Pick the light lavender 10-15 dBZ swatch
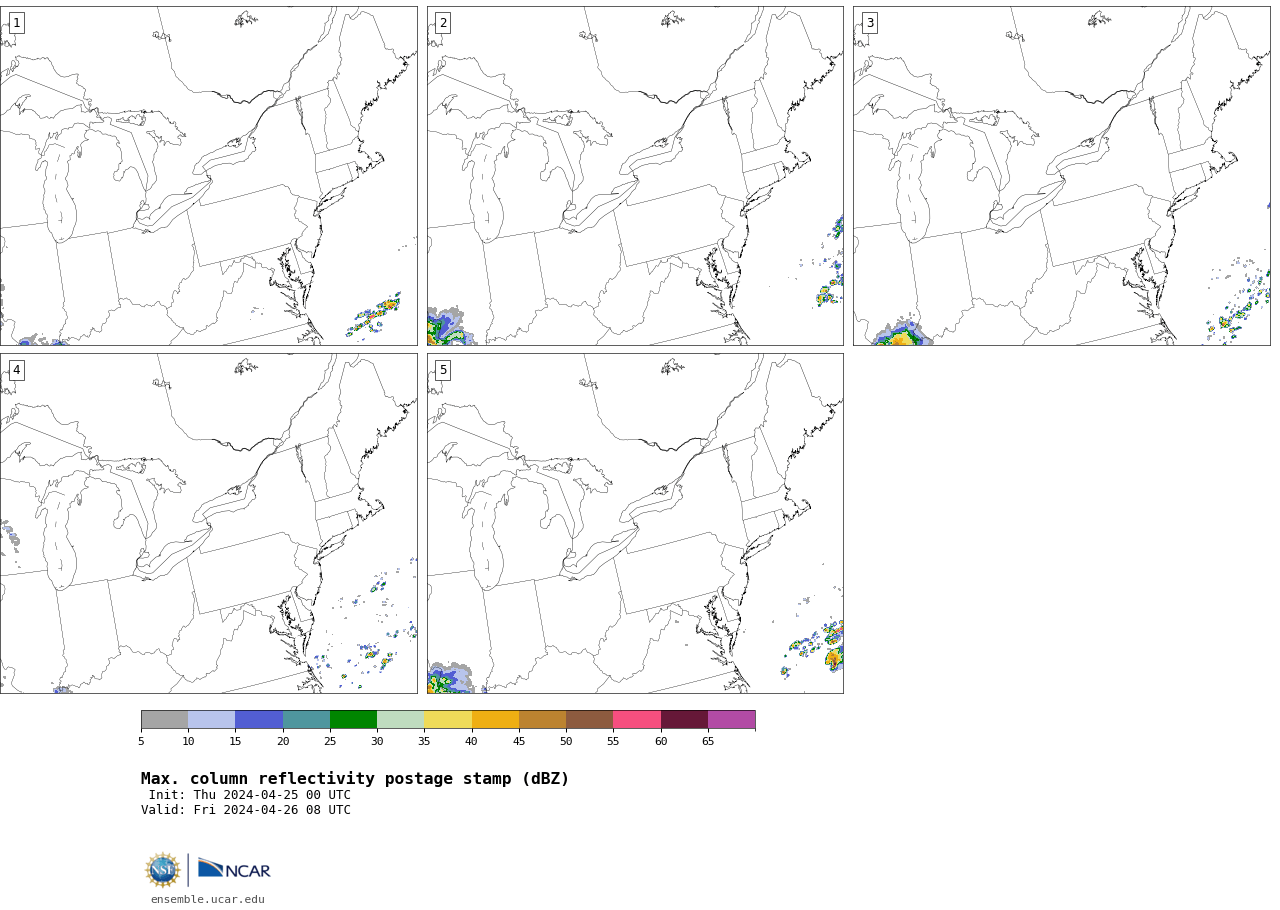The image size is (1280, 910). (x=211, y=720)
